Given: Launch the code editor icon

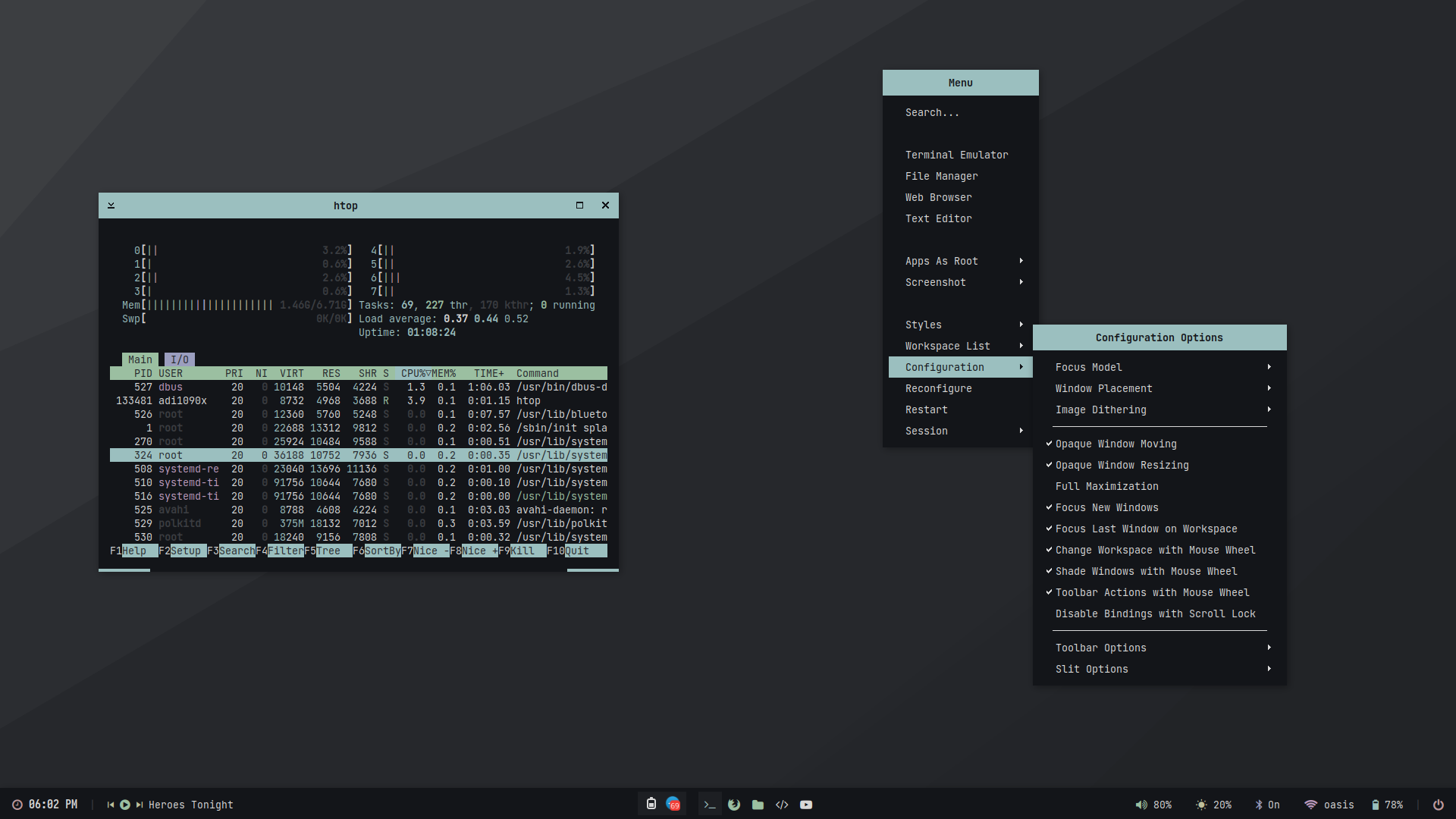Looking at the screenshot, I should (782, 805).
